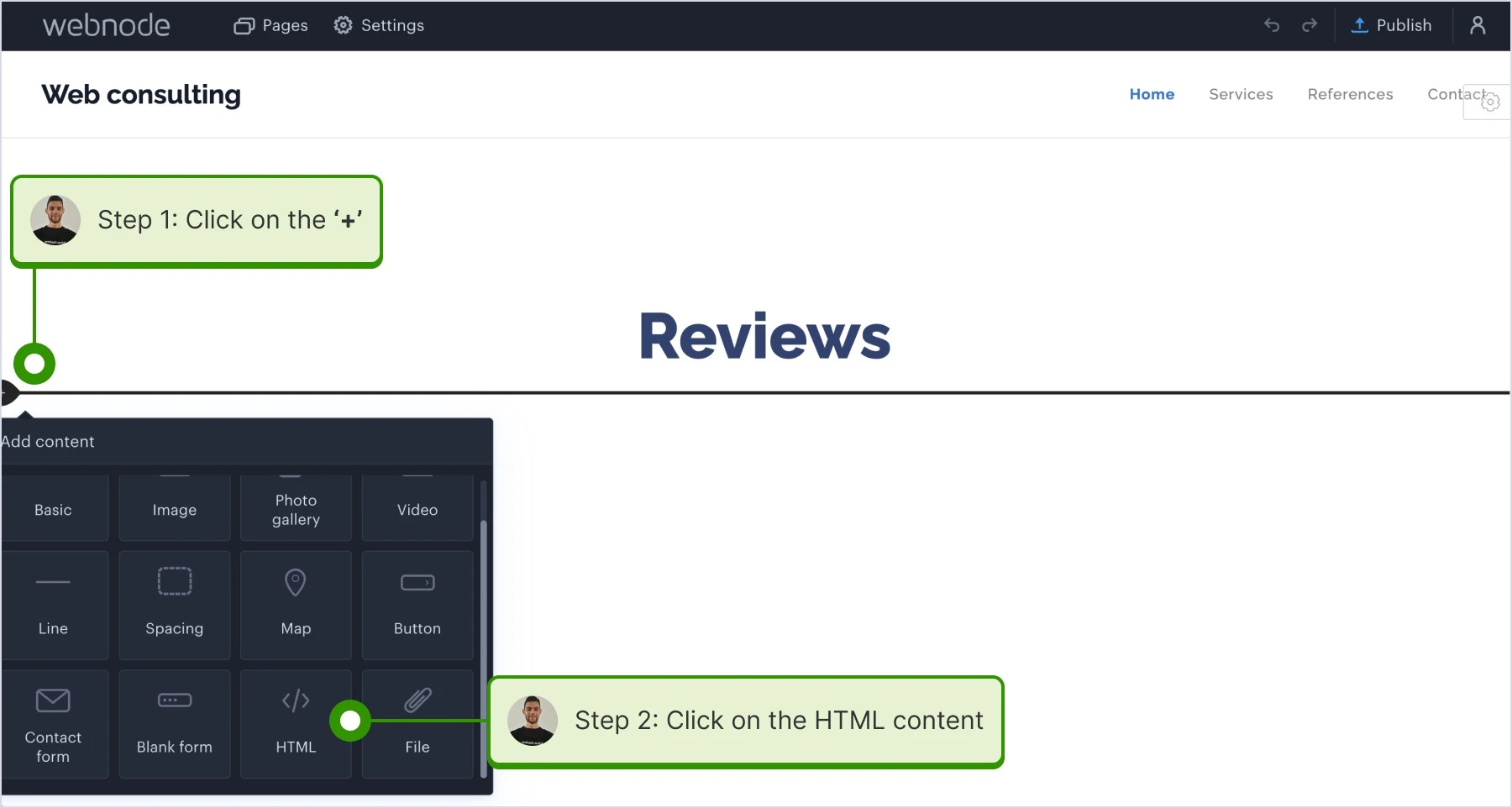Viewport: 1512px width, 808px height.
Task: Open the user account icon
Action: pyautogui.click(x=1478, y=25)
